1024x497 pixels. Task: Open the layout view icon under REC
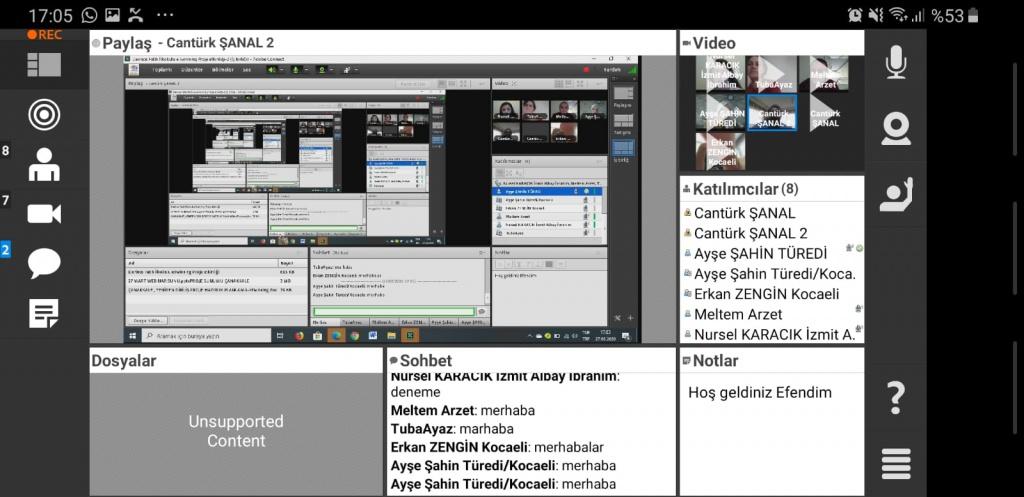[44, 65]
